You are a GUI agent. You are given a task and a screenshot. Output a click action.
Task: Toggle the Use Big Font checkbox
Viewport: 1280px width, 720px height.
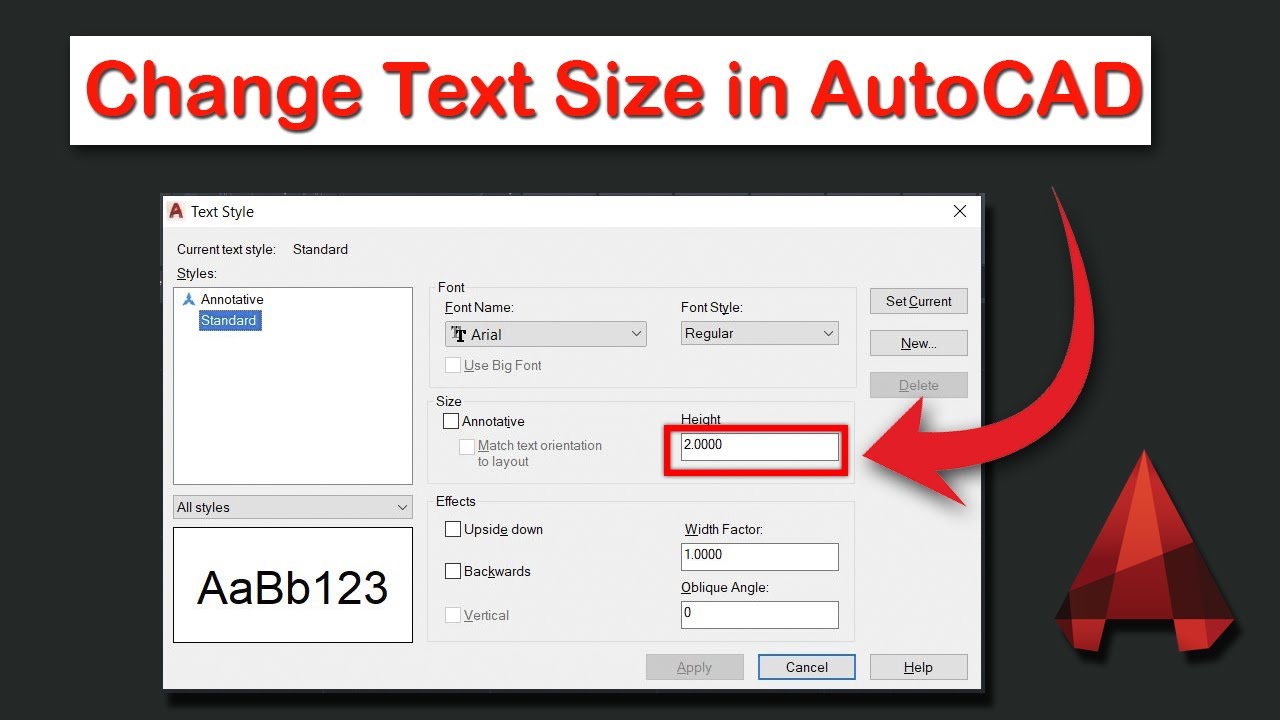453,365
